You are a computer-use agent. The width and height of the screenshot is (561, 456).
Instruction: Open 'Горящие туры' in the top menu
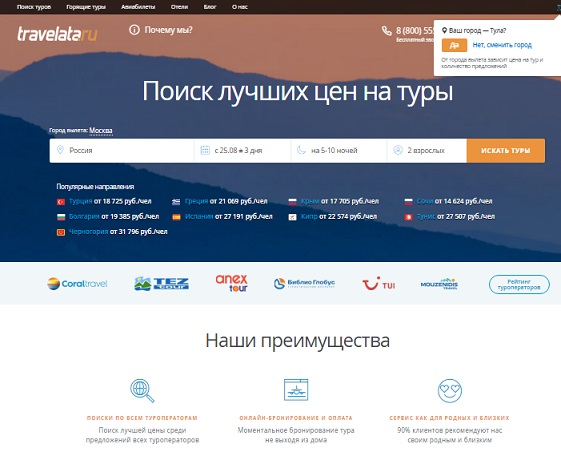tap(86, 7)
